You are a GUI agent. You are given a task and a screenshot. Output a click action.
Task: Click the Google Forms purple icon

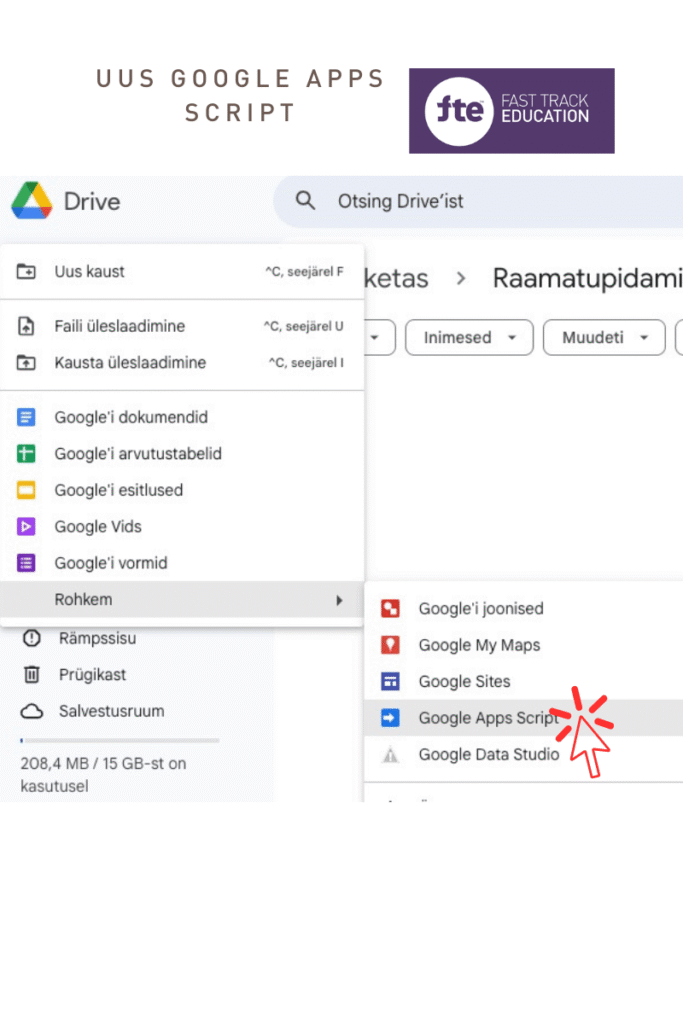click(27, 563)
